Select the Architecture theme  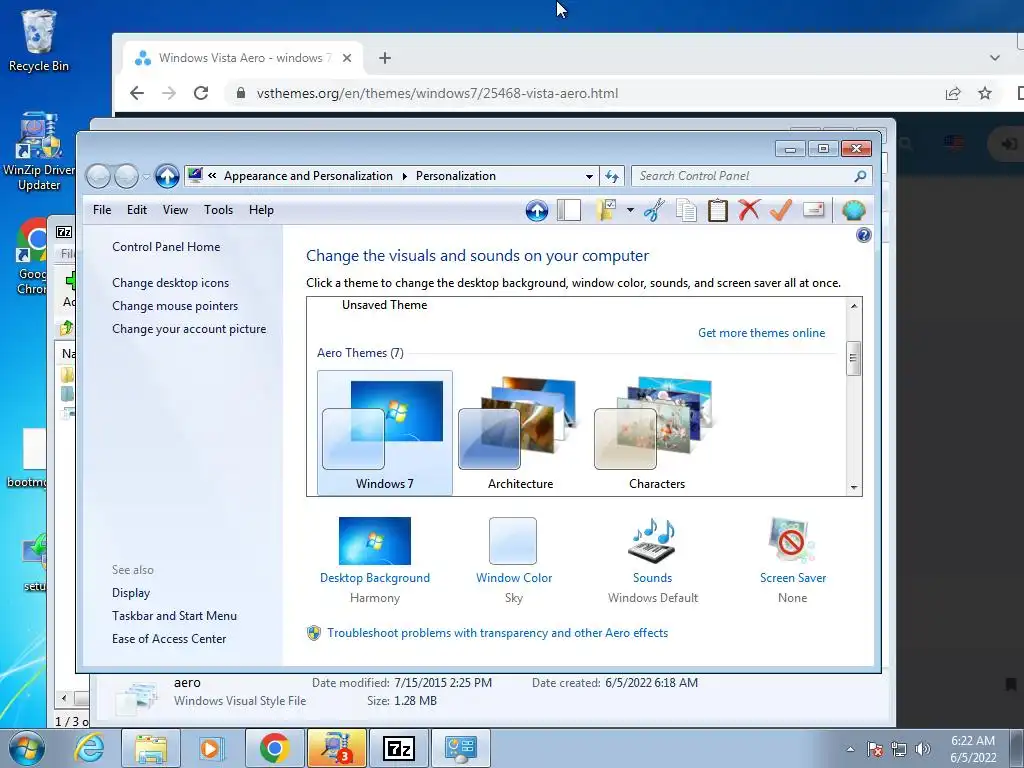[x=520, y=433]
